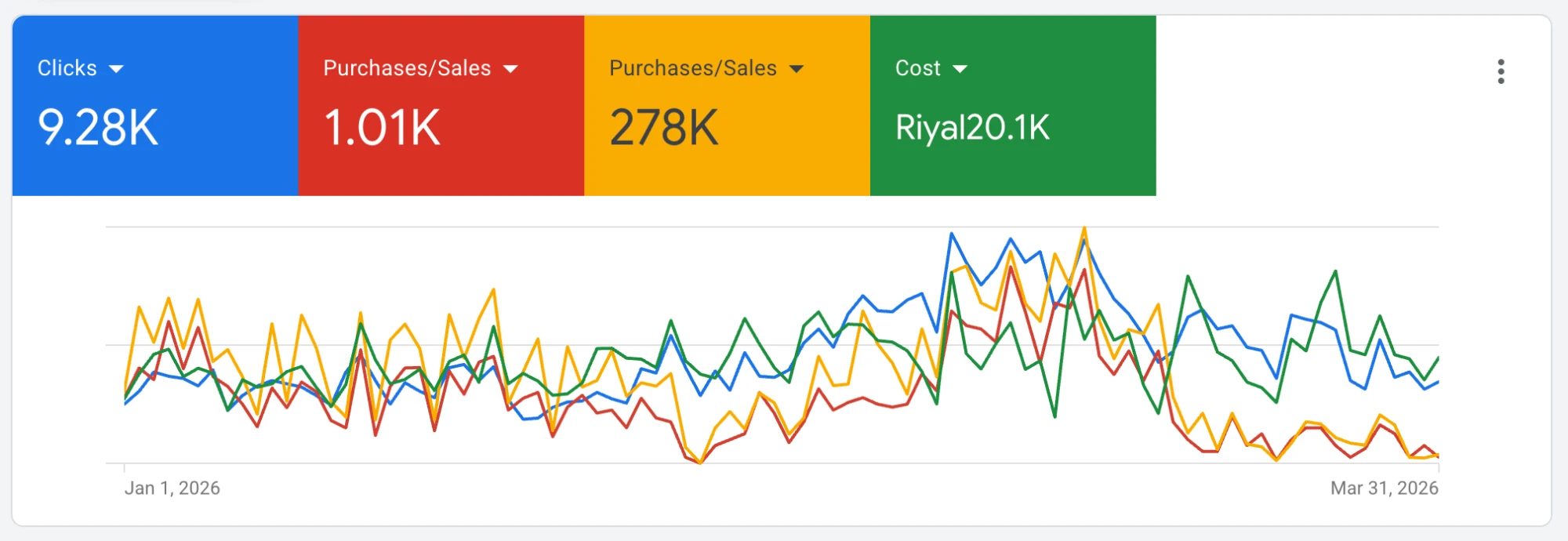The height and width of the screenshot is (541, 1568).
Task: Select the yellow 278K scorecard
Action: pyautogui.click(x=728, y=106)
